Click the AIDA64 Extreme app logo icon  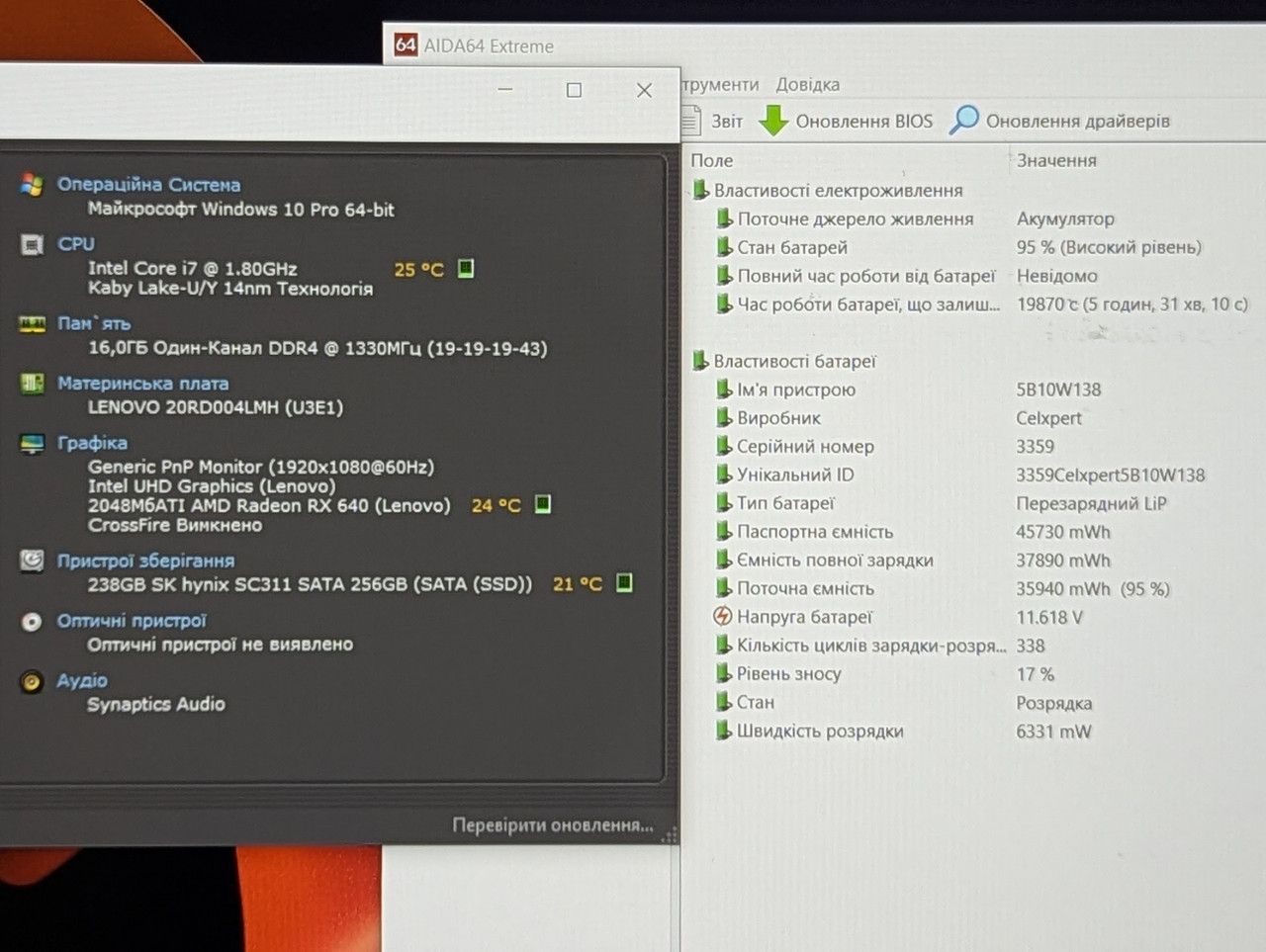[406, 44]
